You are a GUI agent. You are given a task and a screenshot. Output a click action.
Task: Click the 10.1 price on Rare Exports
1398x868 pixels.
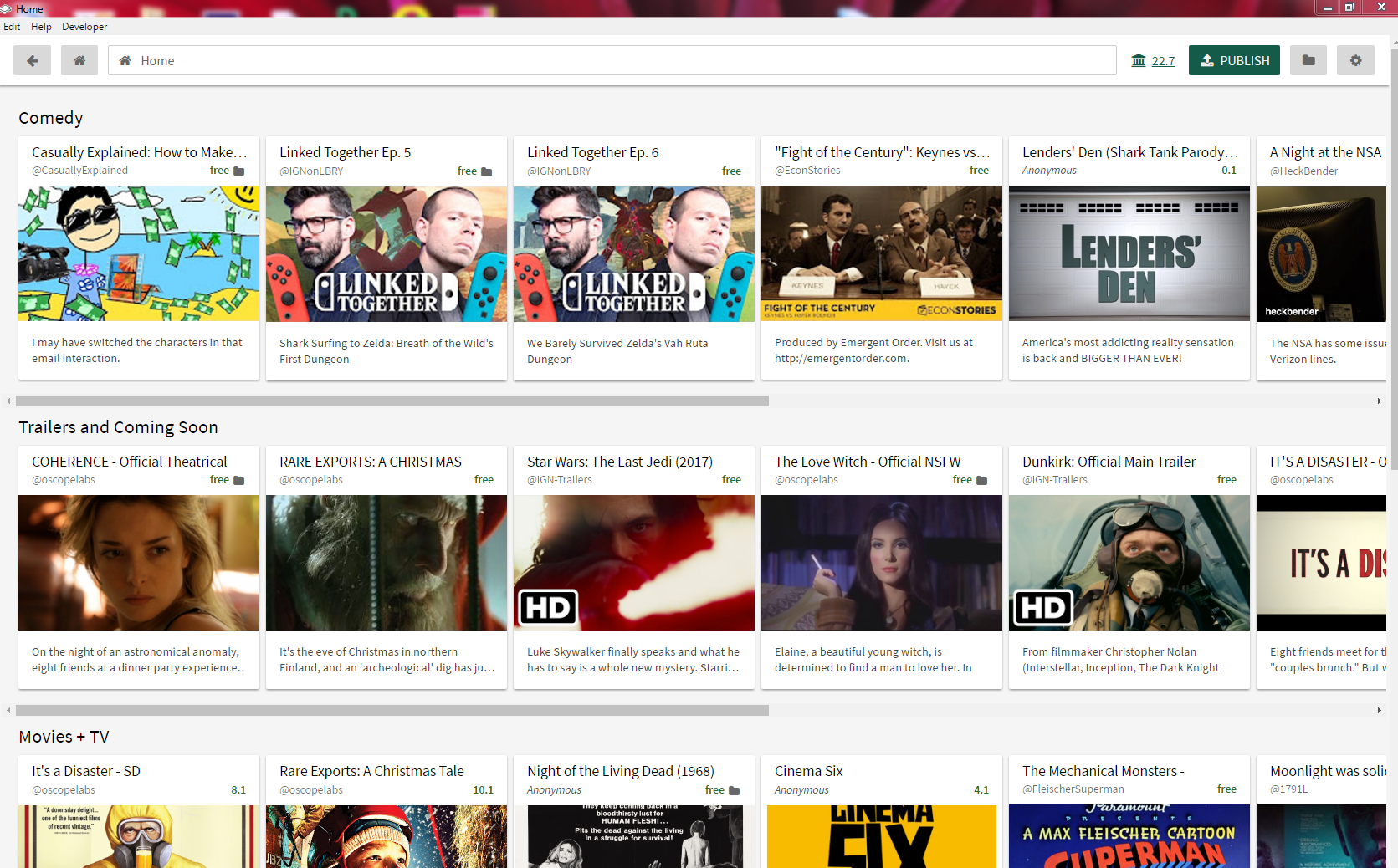pos(483,789)
